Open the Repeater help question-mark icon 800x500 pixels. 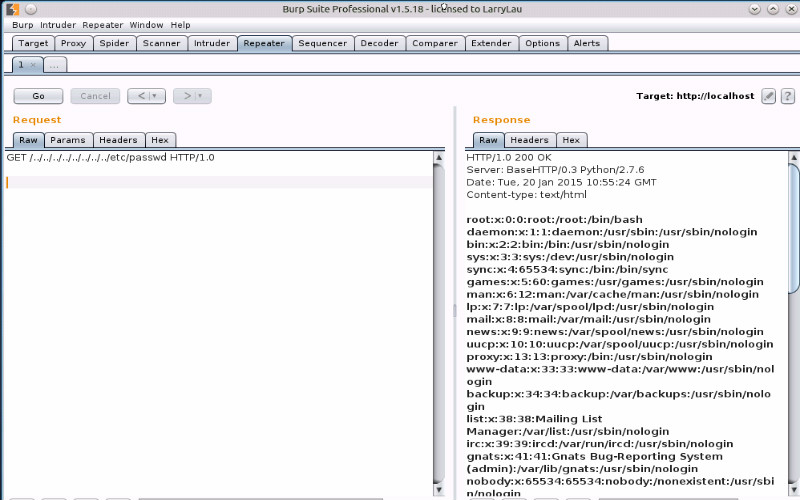tap(788, 96)
